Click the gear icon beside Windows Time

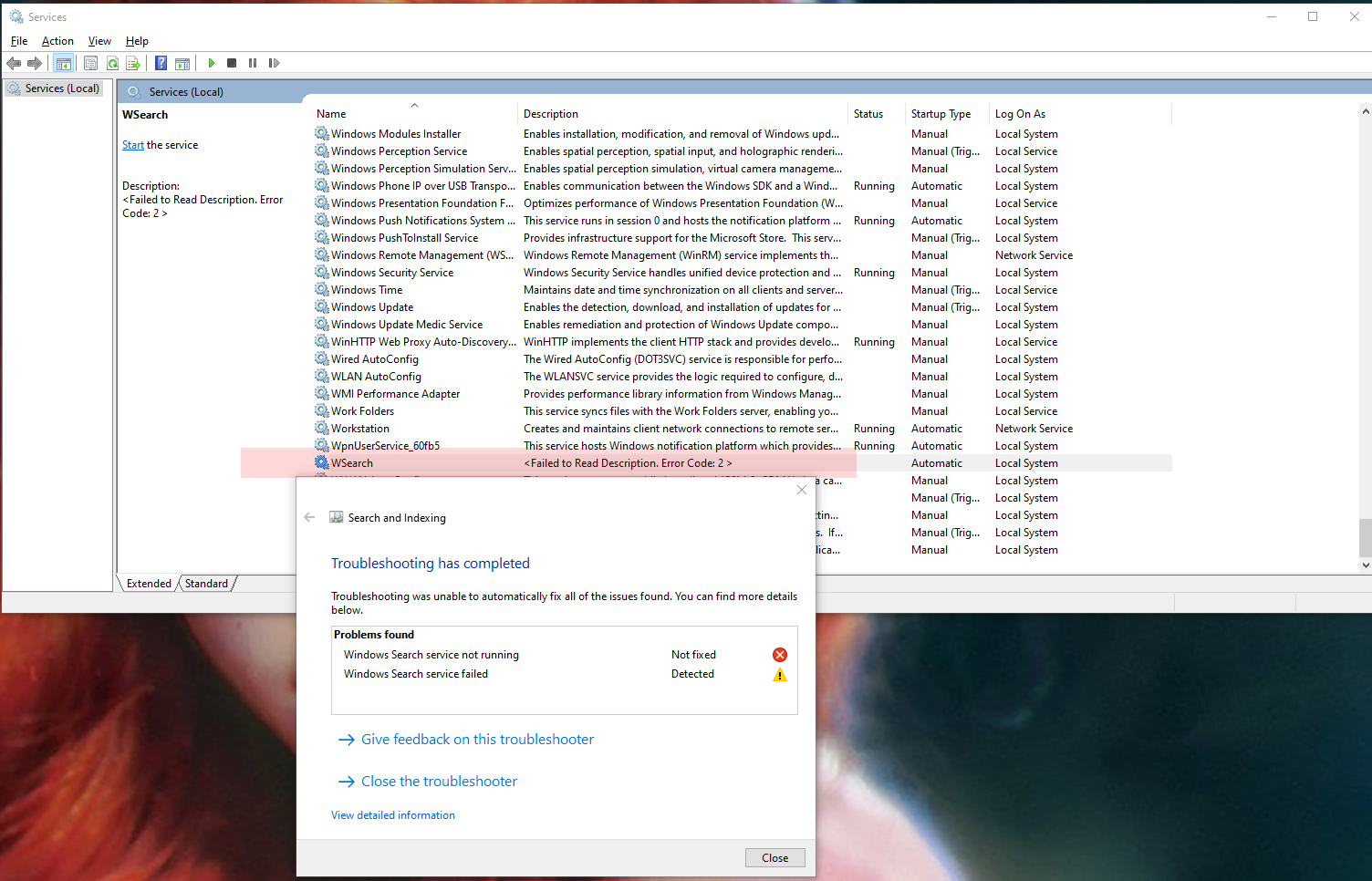[x=322, y=290]
